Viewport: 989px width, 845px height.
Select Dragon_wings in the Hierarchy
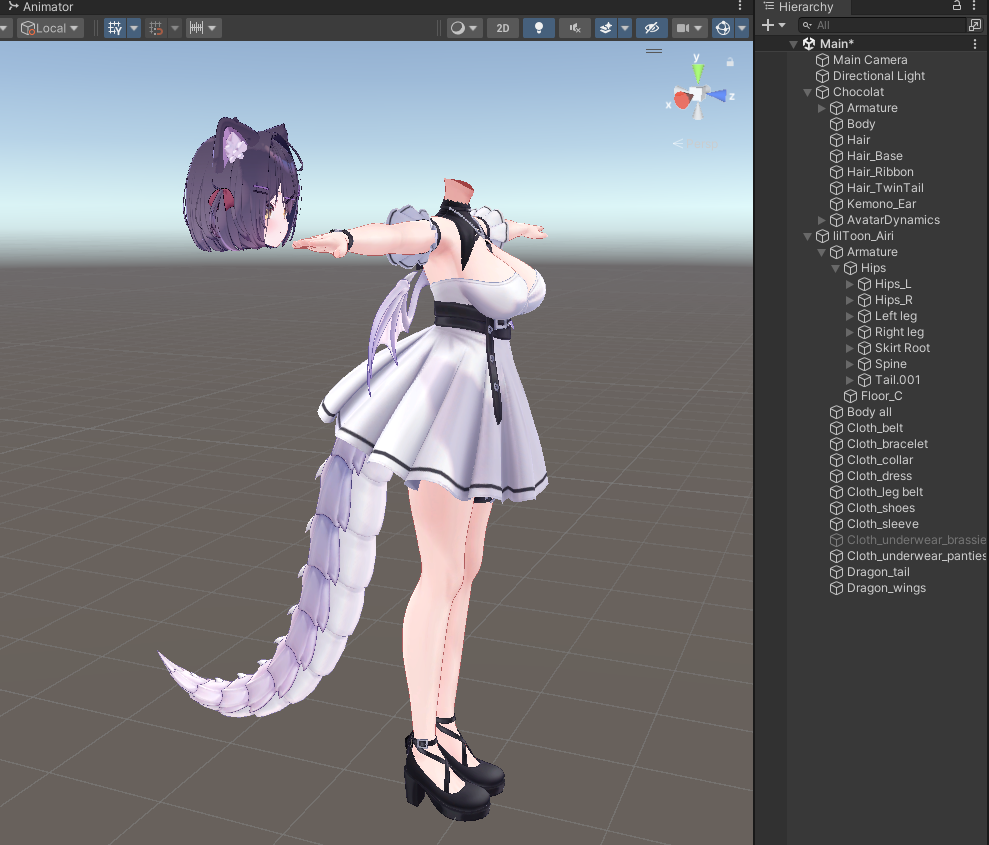point(886,588)
